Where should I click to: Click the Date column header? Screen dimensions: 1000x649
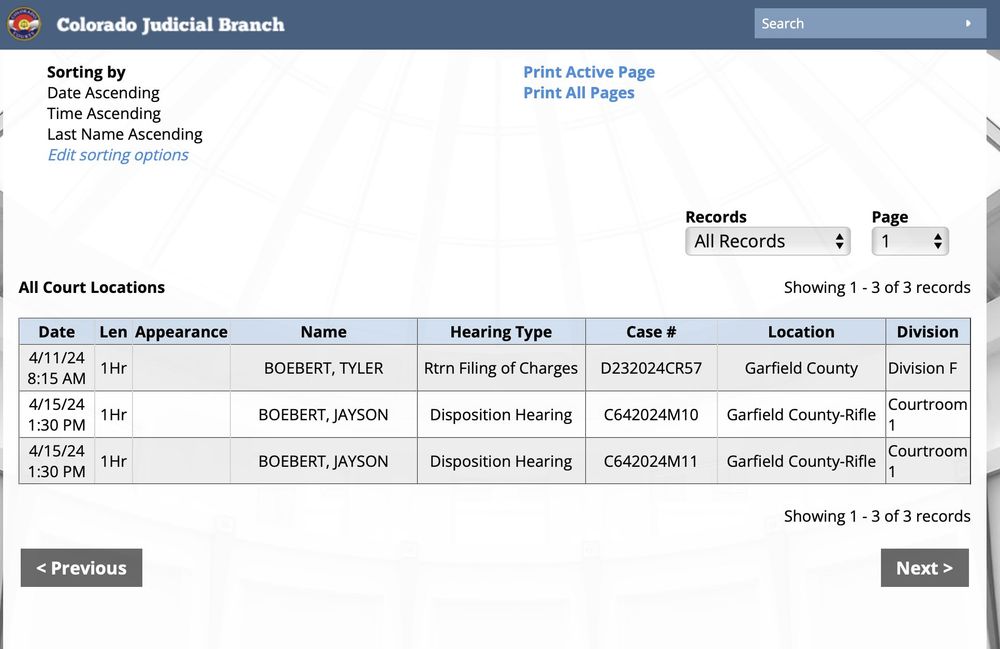click(x=57, y=332)
